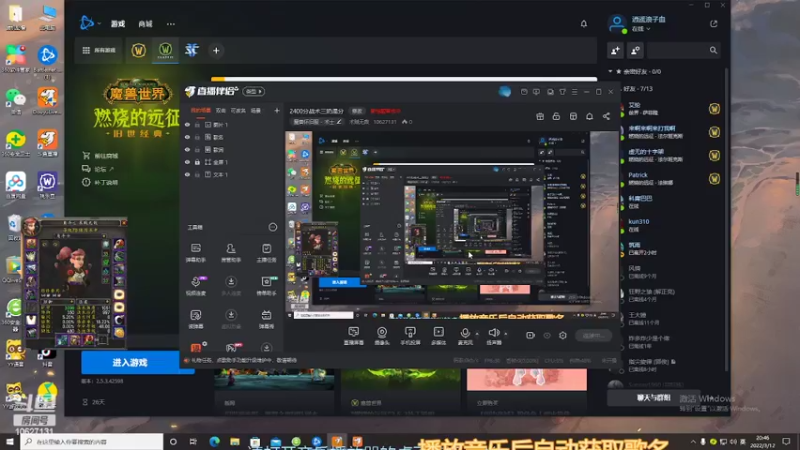
Task: Open the 补丁说明 patch notes link
Action: (x=101, y=182)
